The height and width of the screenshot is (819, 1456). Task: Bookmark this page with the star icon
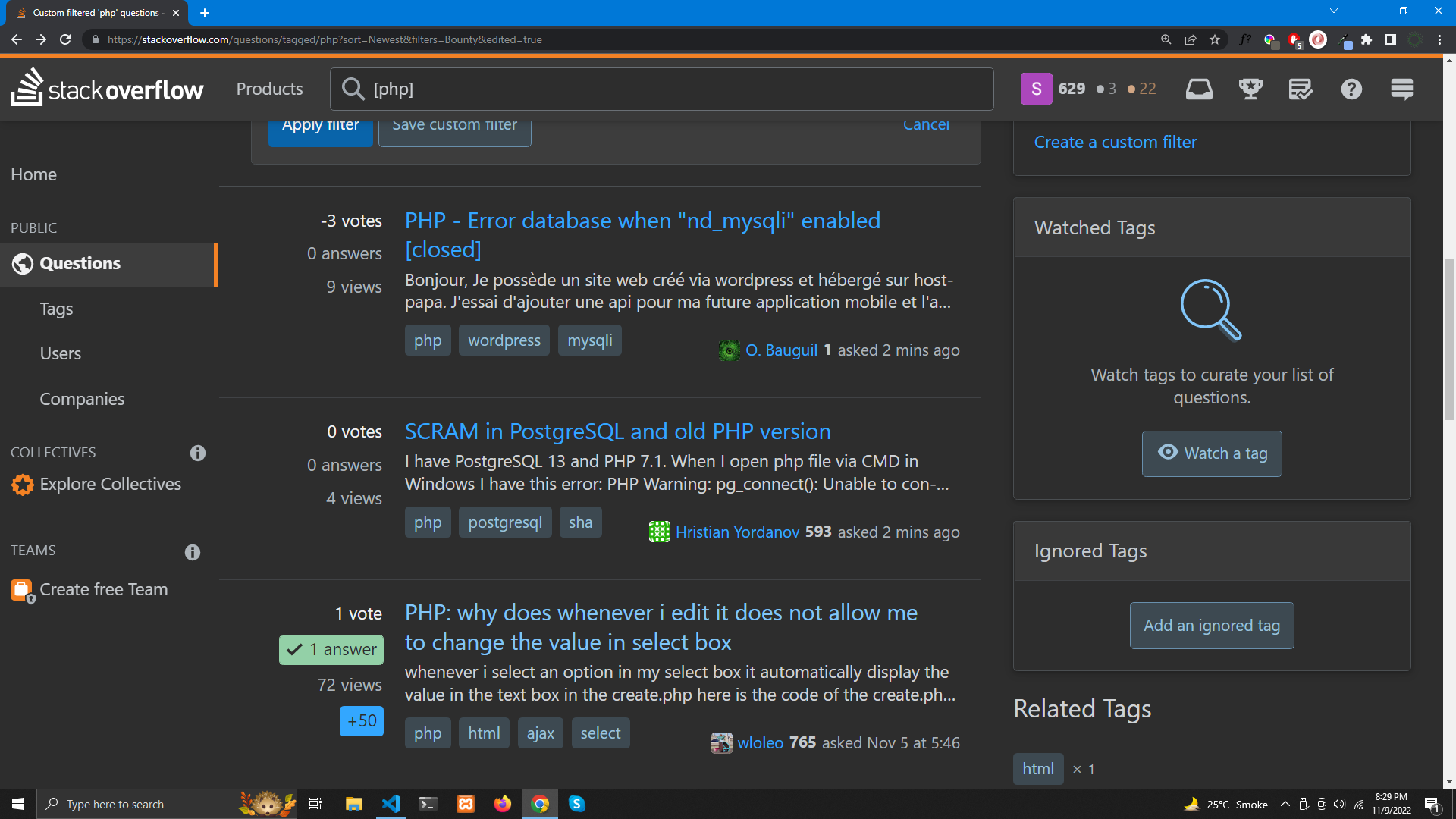(x=1215, y=39)
